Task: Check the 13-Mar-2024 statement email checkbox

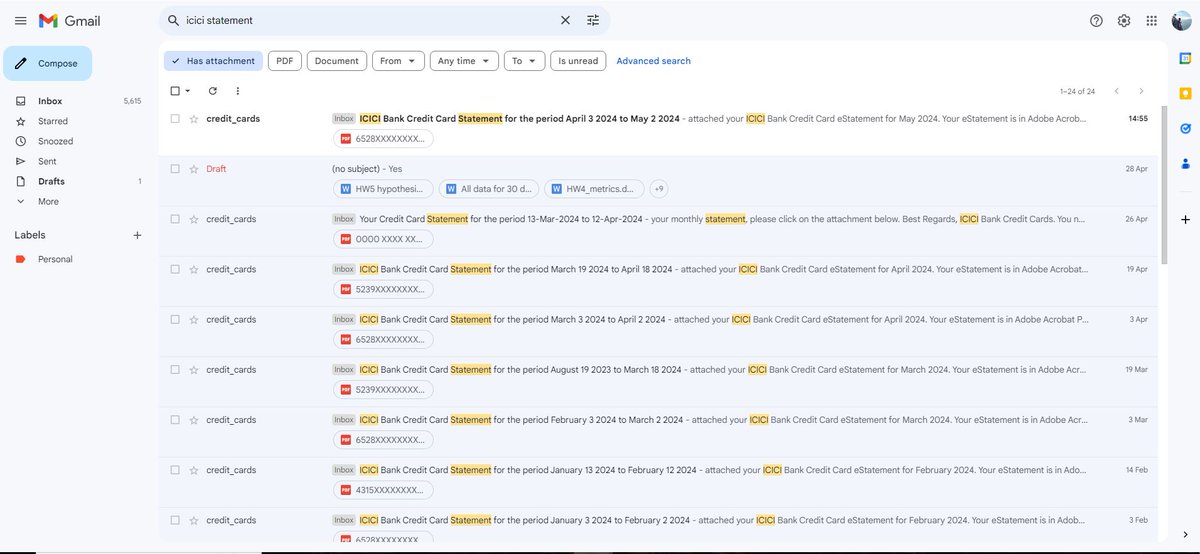Action: (175, 219)
